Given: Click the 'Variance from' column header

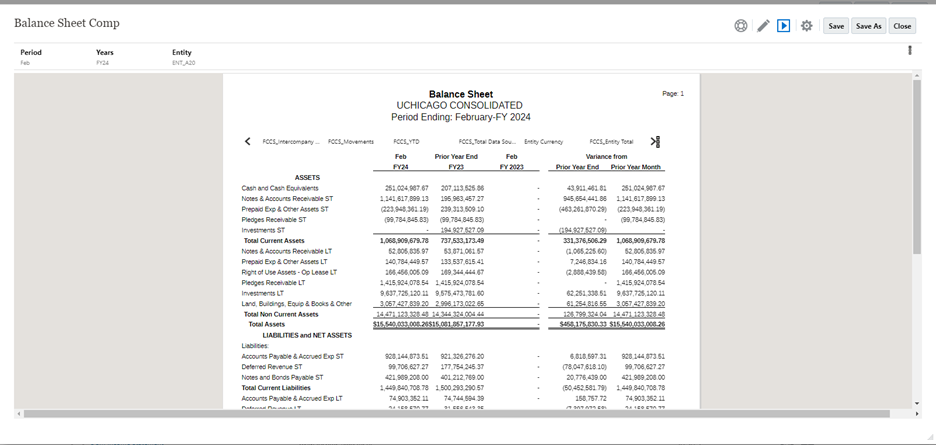Looking at the screenshot, I should [x=606, y=156].
